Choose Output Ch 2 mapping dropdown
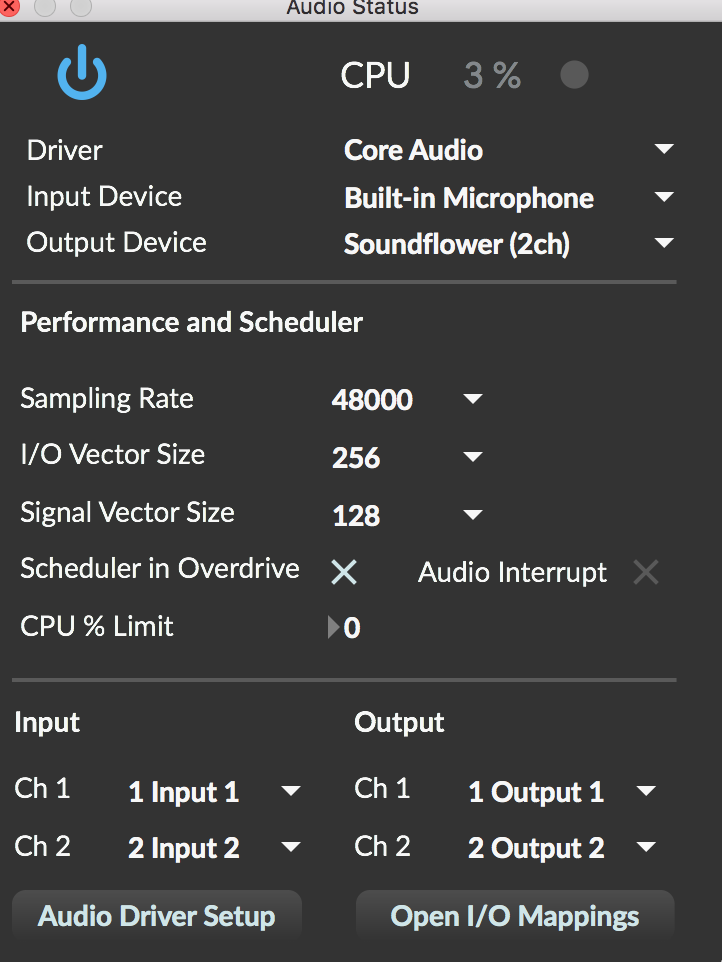The image size is (722, 962). [562, 848]
